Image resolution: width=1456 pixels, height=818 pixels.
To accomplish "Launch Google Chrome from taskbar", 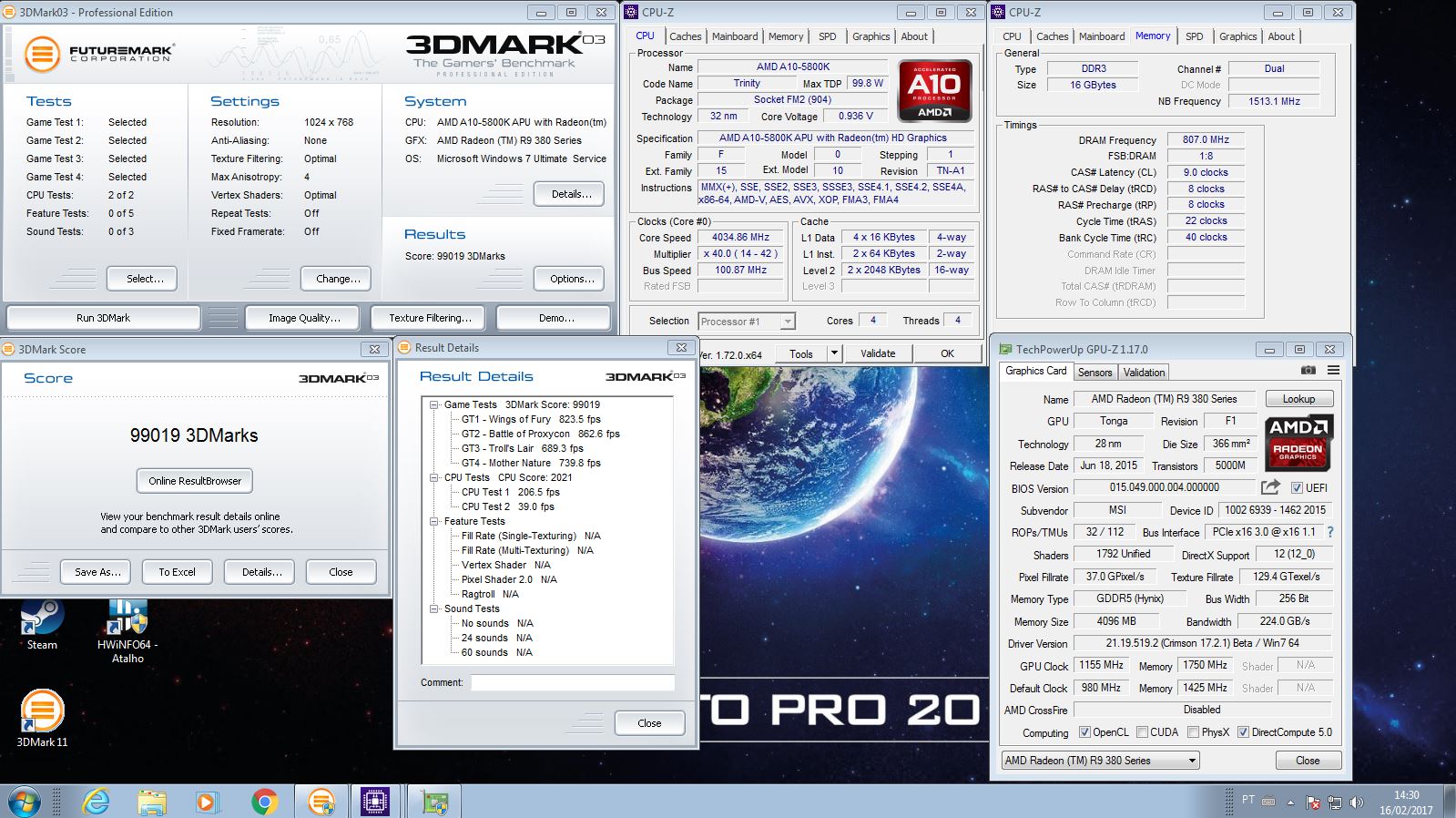I will click(x=264, y=802).
